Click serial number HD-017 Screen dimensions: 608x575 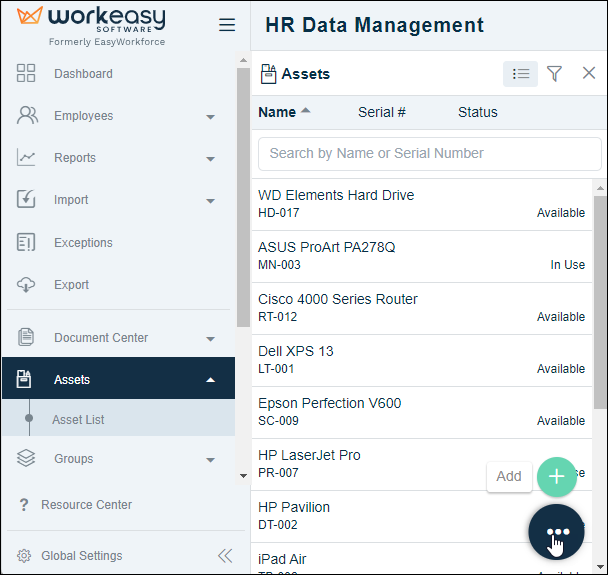click(x=278, y=213)
